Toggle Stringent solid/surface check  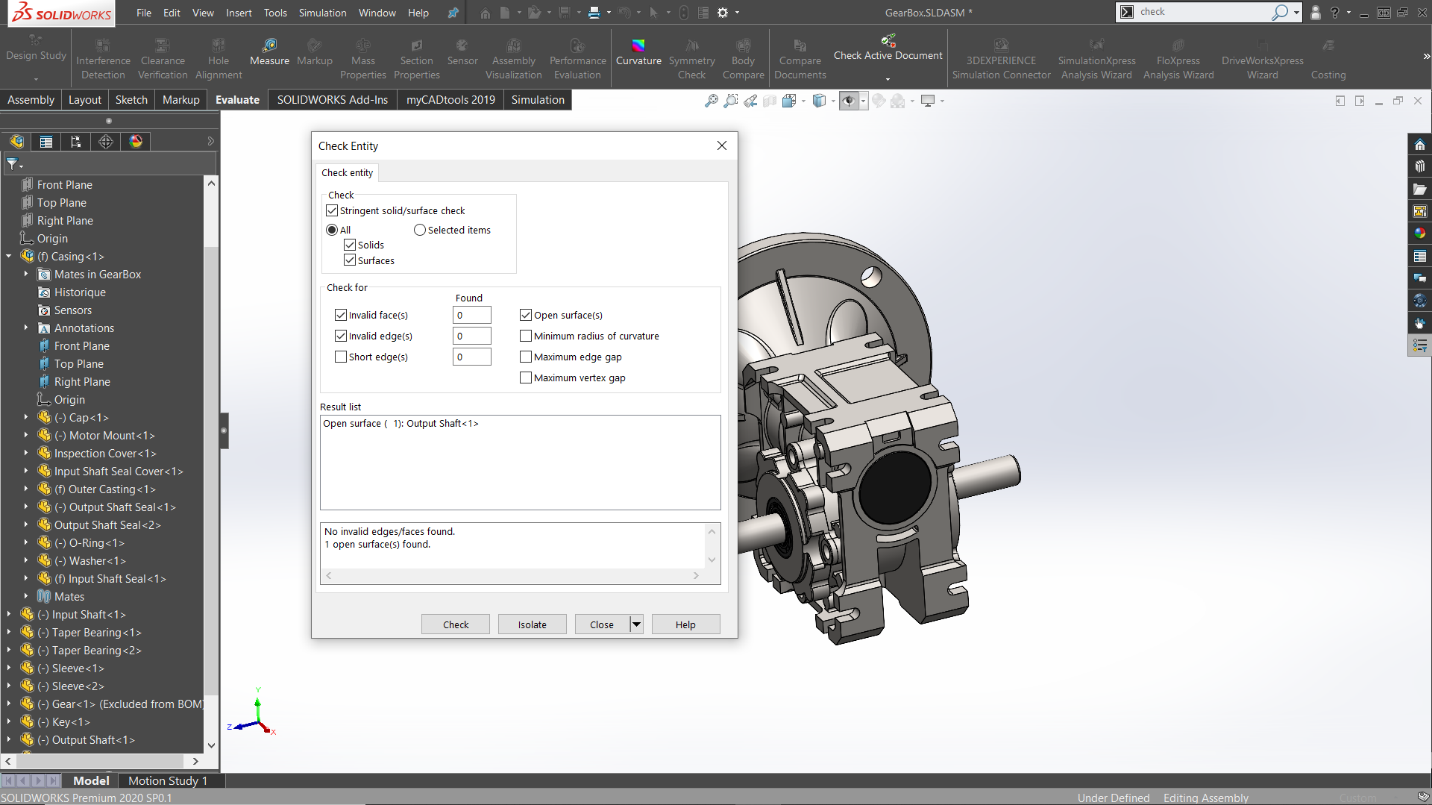(x=333, y=211)
